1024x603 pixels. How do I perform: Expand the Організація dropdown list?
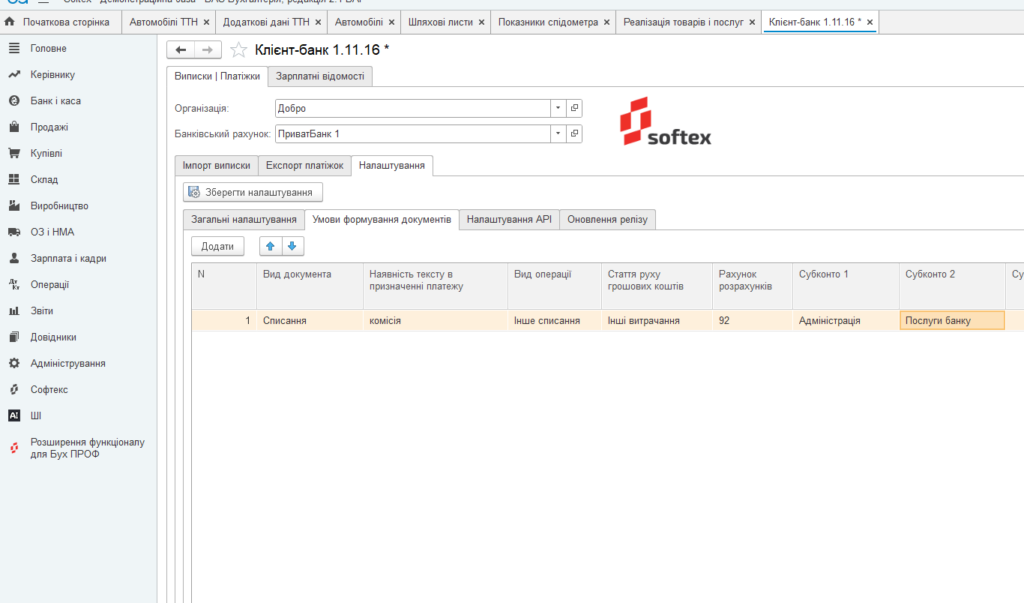(x=558, y=108)
